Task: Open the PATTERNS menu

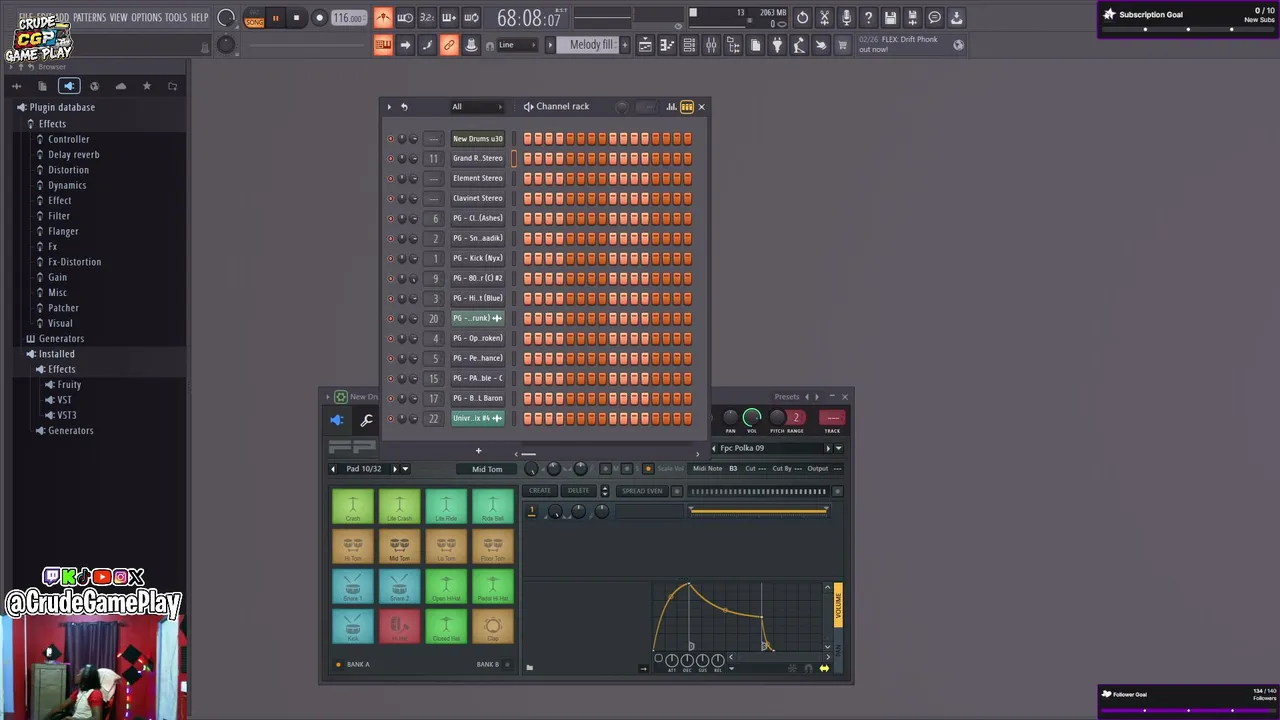Action: coord(89,17)
